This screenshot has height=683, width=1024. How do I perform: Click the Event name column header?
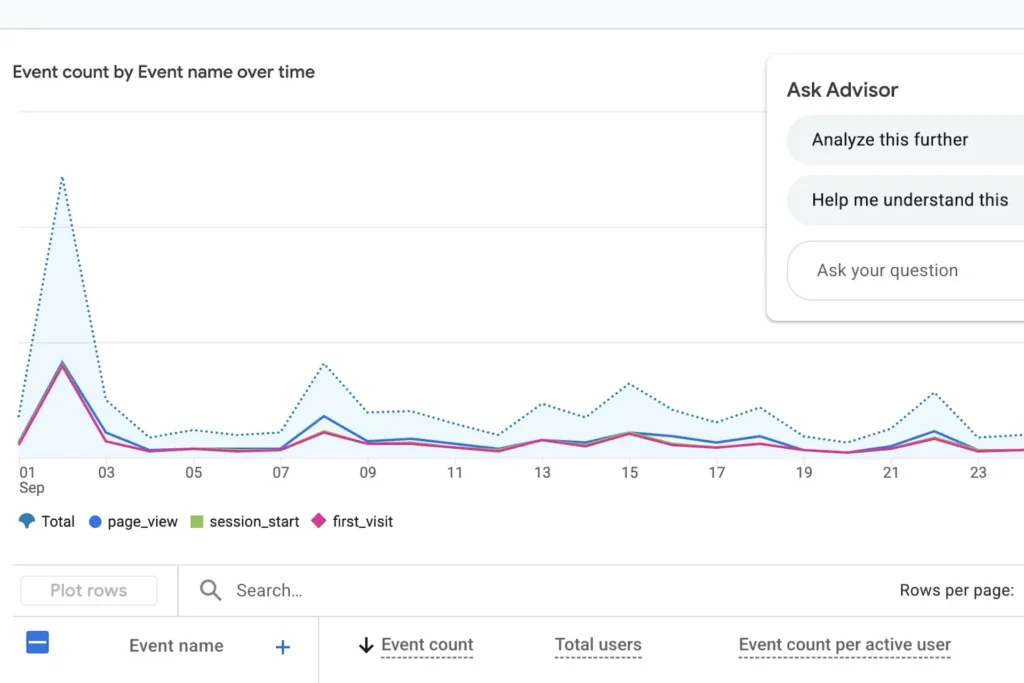click(x=176, y=646)
